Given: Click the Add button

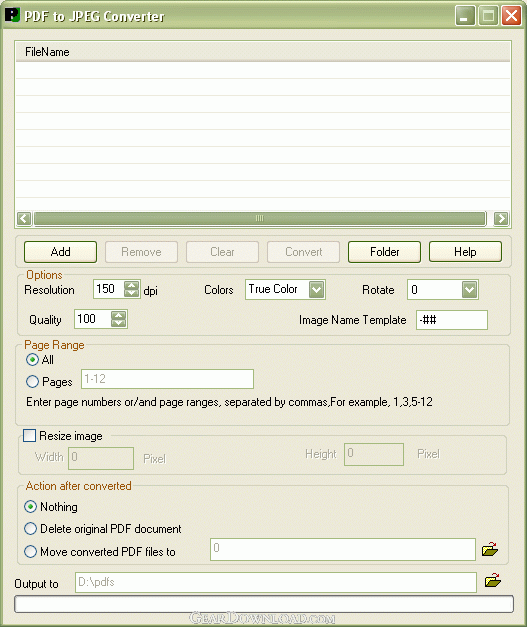Looking at the screenshot, I should tap(60, 252).
